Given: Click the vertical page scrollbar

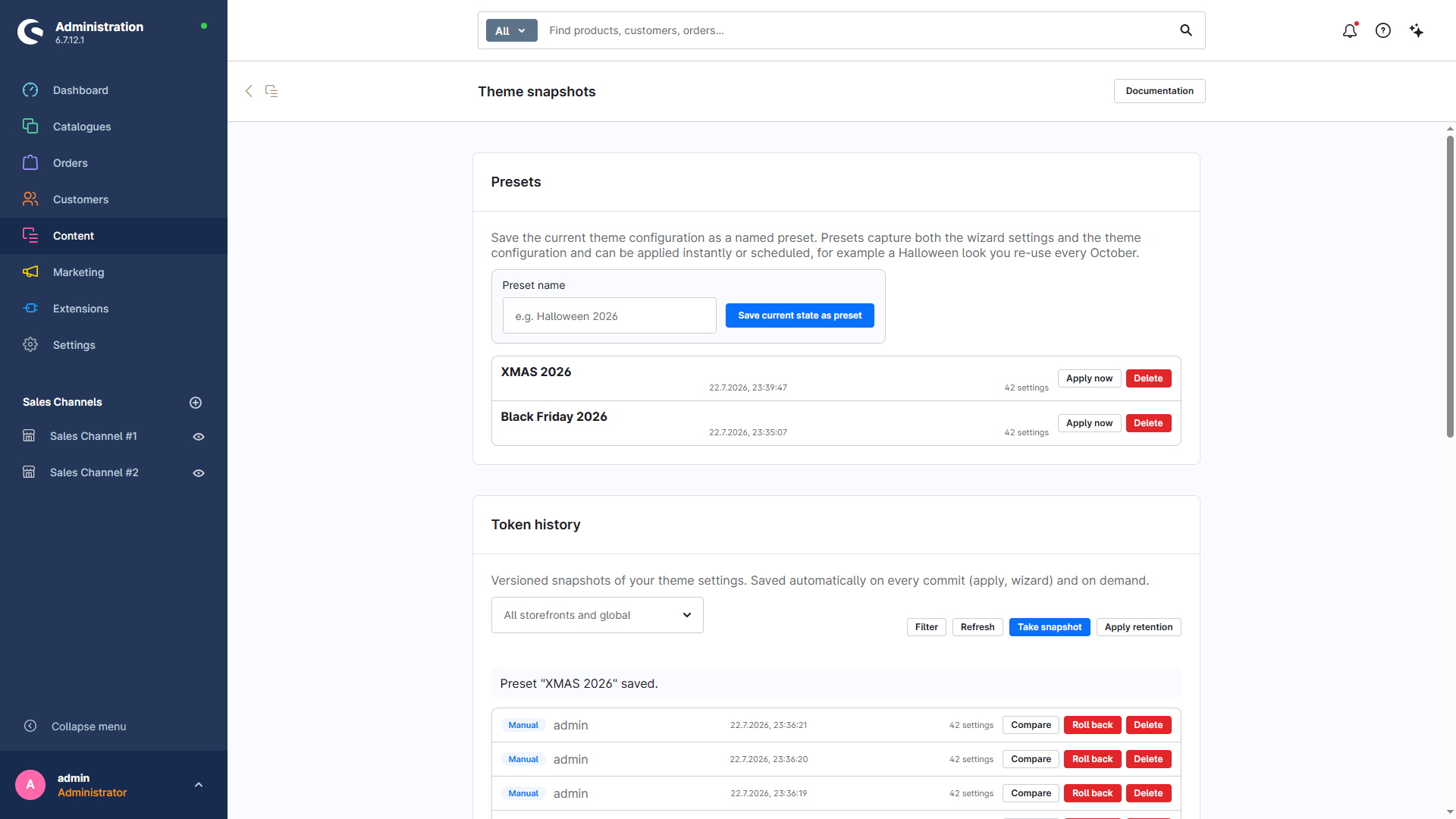Looking at the screenshot, I should point(1450,287).
